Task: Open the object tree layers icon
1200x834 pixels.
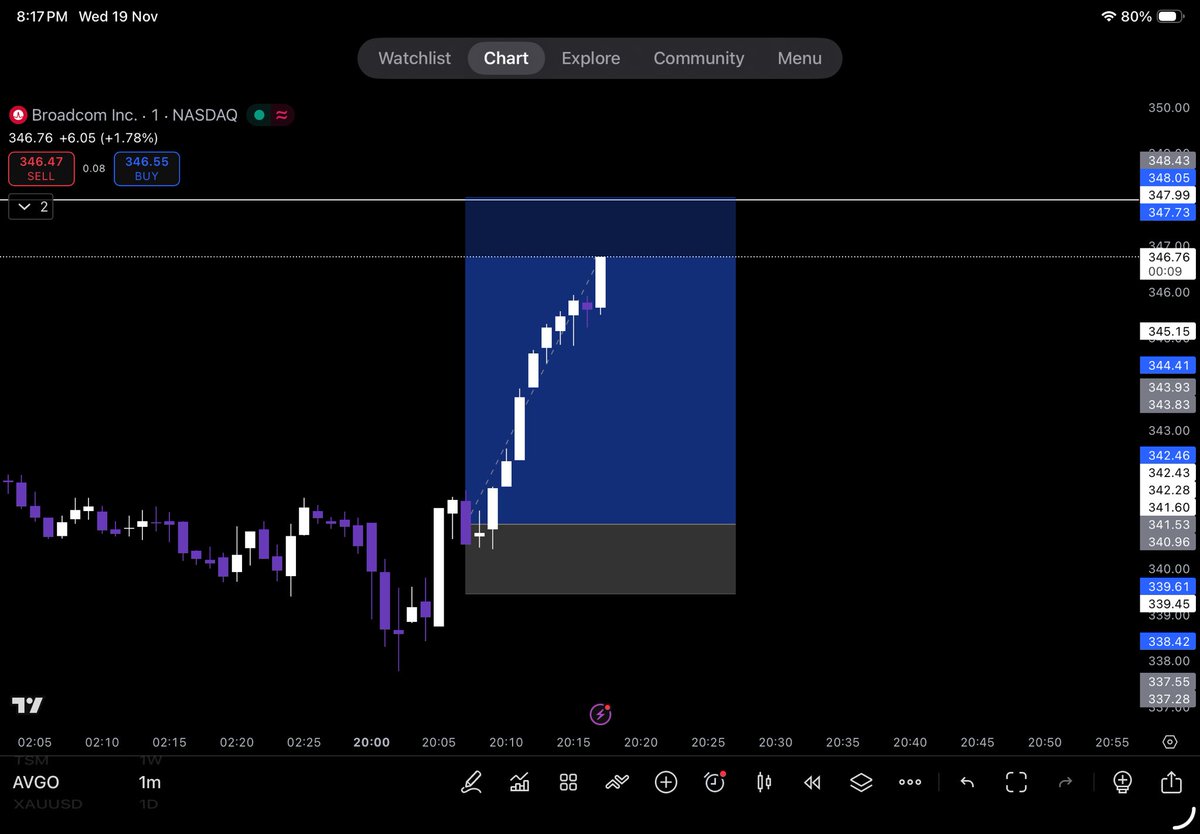Action: pyautogui.click(x=861, y=782)
